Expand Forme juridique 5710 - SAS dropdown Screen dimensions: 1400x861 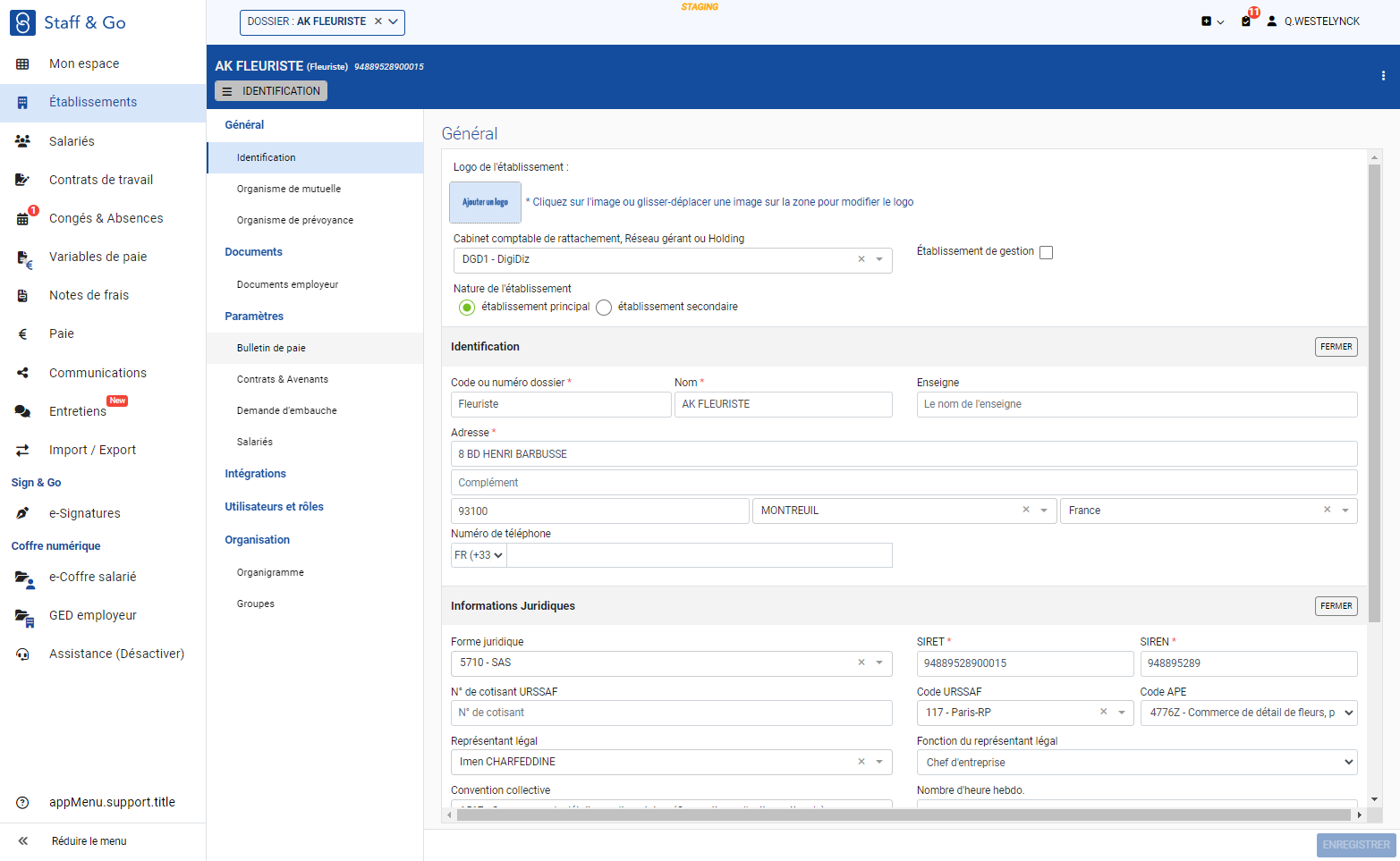[x=879, y=663]
